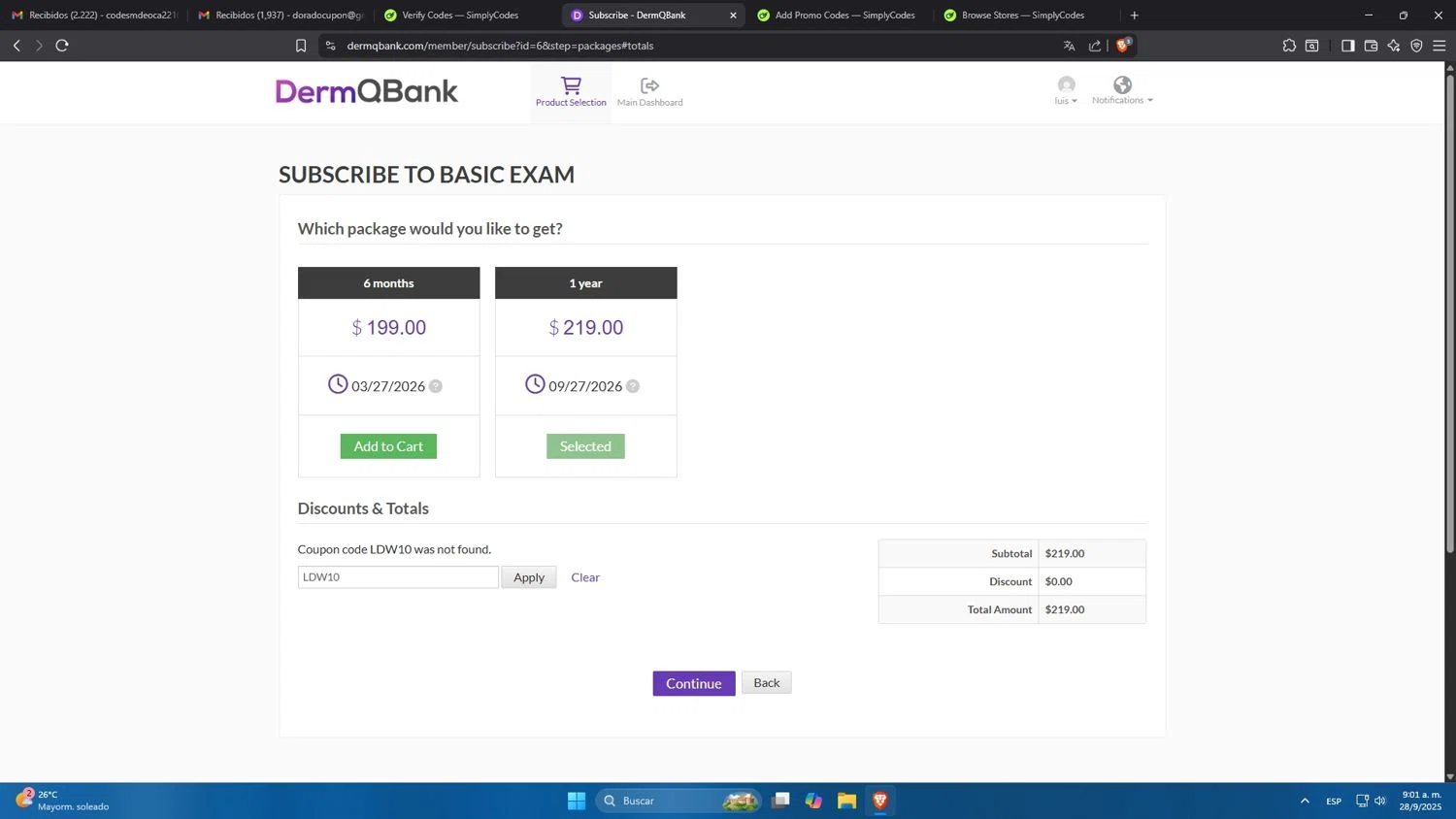Viewport: 1456px width, 819px height.
Task: Click the DermQBank logo
Action: 367,91
